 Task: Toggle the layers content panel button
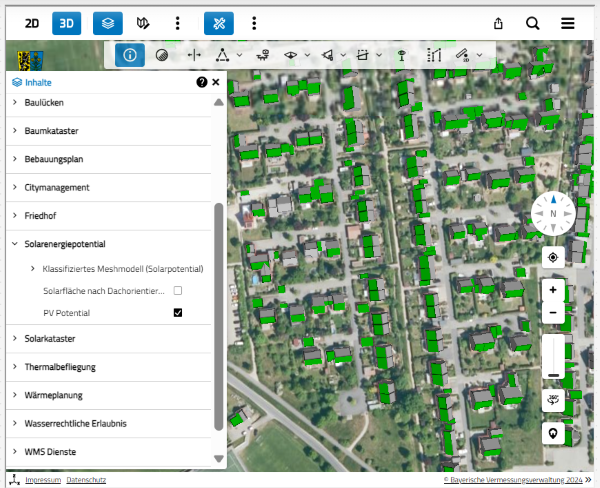[108, 23]
